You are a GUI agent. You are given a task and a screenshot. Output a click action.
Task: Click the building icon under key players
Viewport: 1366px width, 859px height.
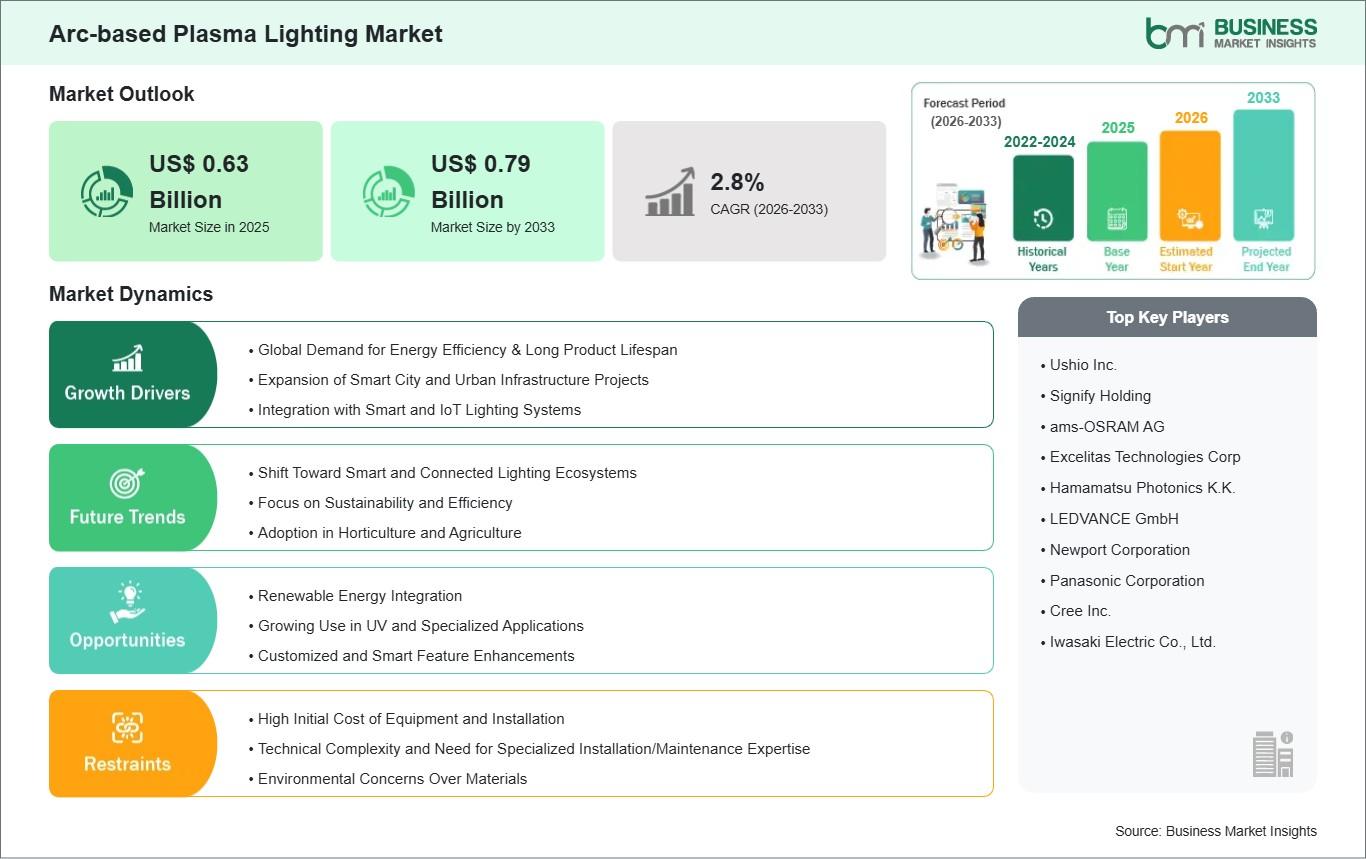click(1272, 753)
